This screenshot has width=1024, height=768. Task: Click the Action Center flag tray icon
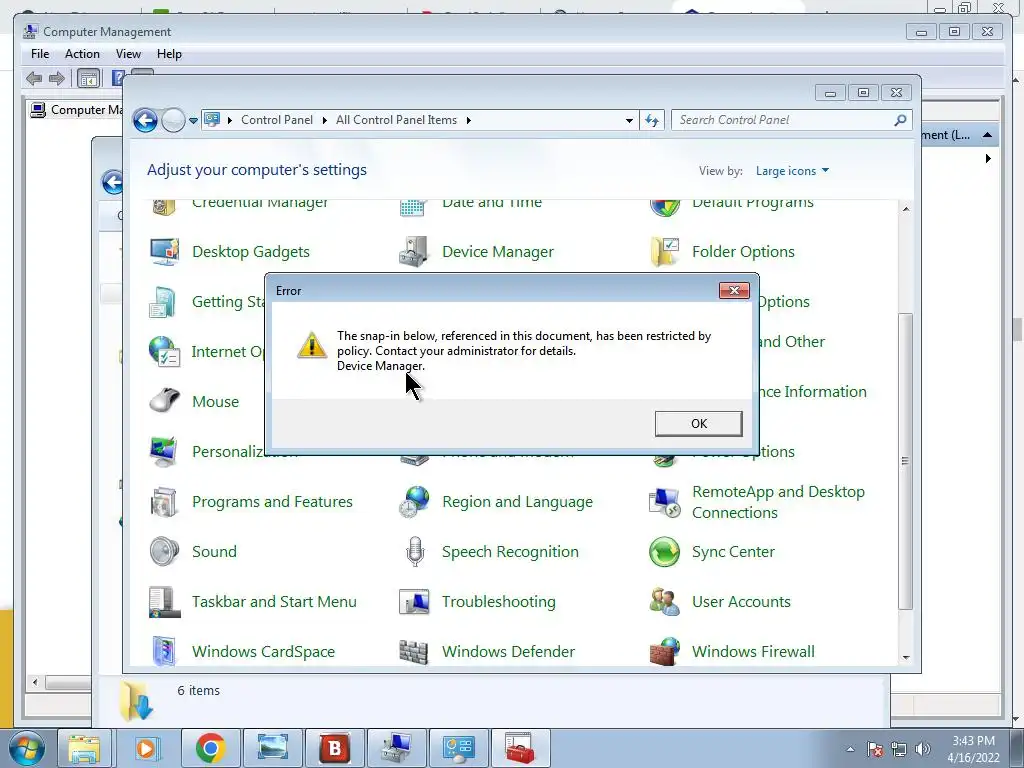pyautogui.click(x=875, y=749)
